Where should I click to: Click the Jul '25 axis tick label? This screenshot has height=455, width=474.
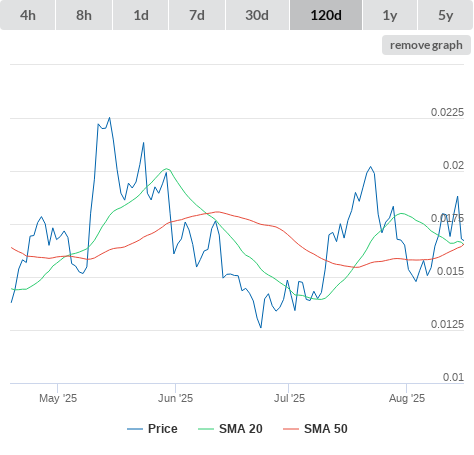[x=289, y=398]
